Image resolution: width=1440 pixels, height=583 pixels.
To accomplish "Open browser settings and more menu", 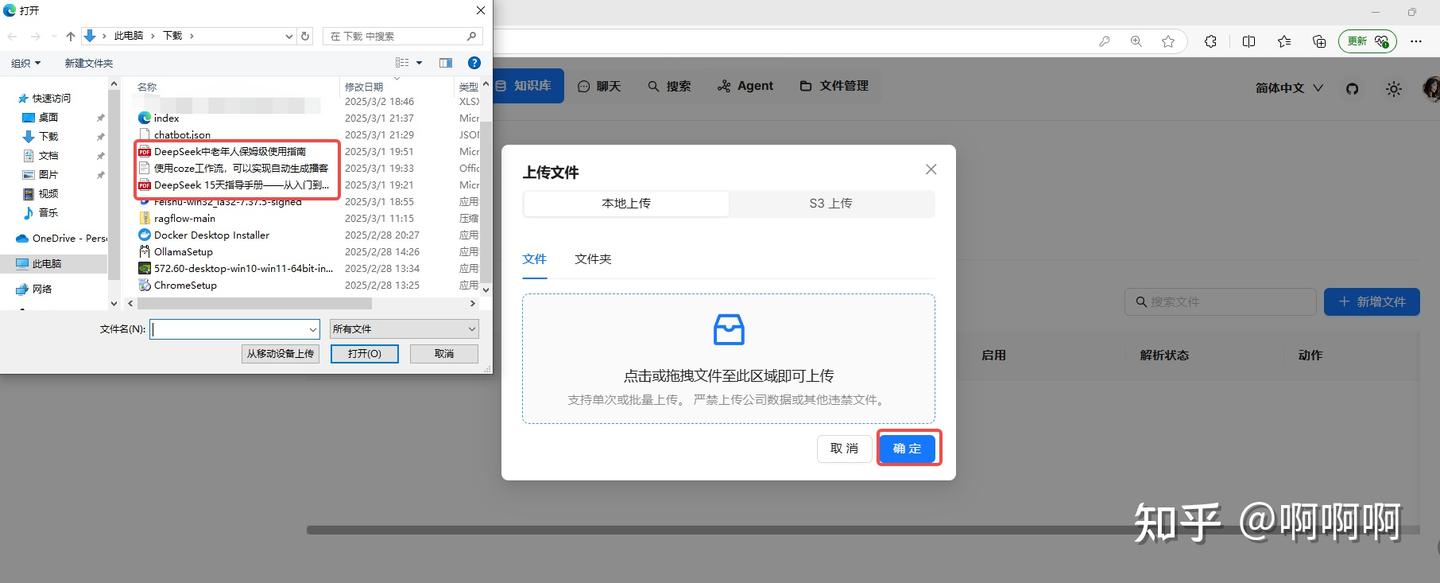I will (1416, 41).
